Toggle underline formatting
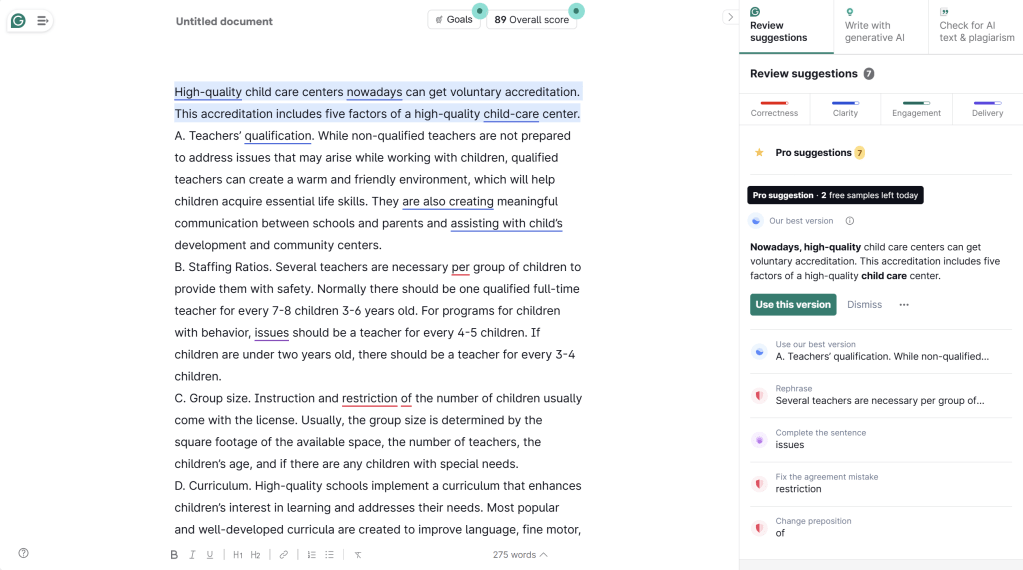Viewport: 1023px width, 570px height. [210, 555]
